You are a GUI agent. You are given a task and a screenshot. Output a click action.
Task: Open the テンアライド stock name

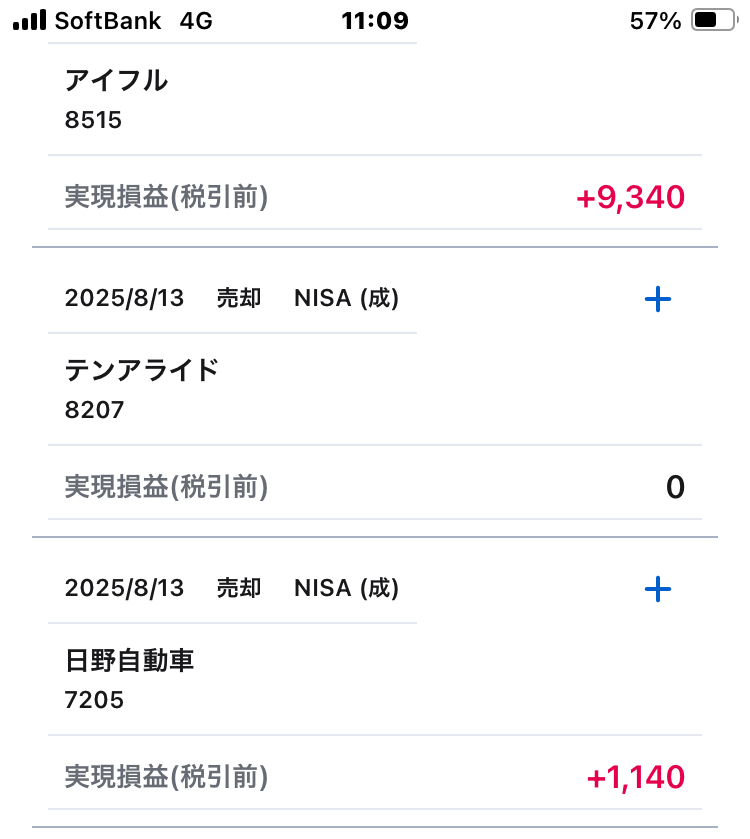click(142, 370)
